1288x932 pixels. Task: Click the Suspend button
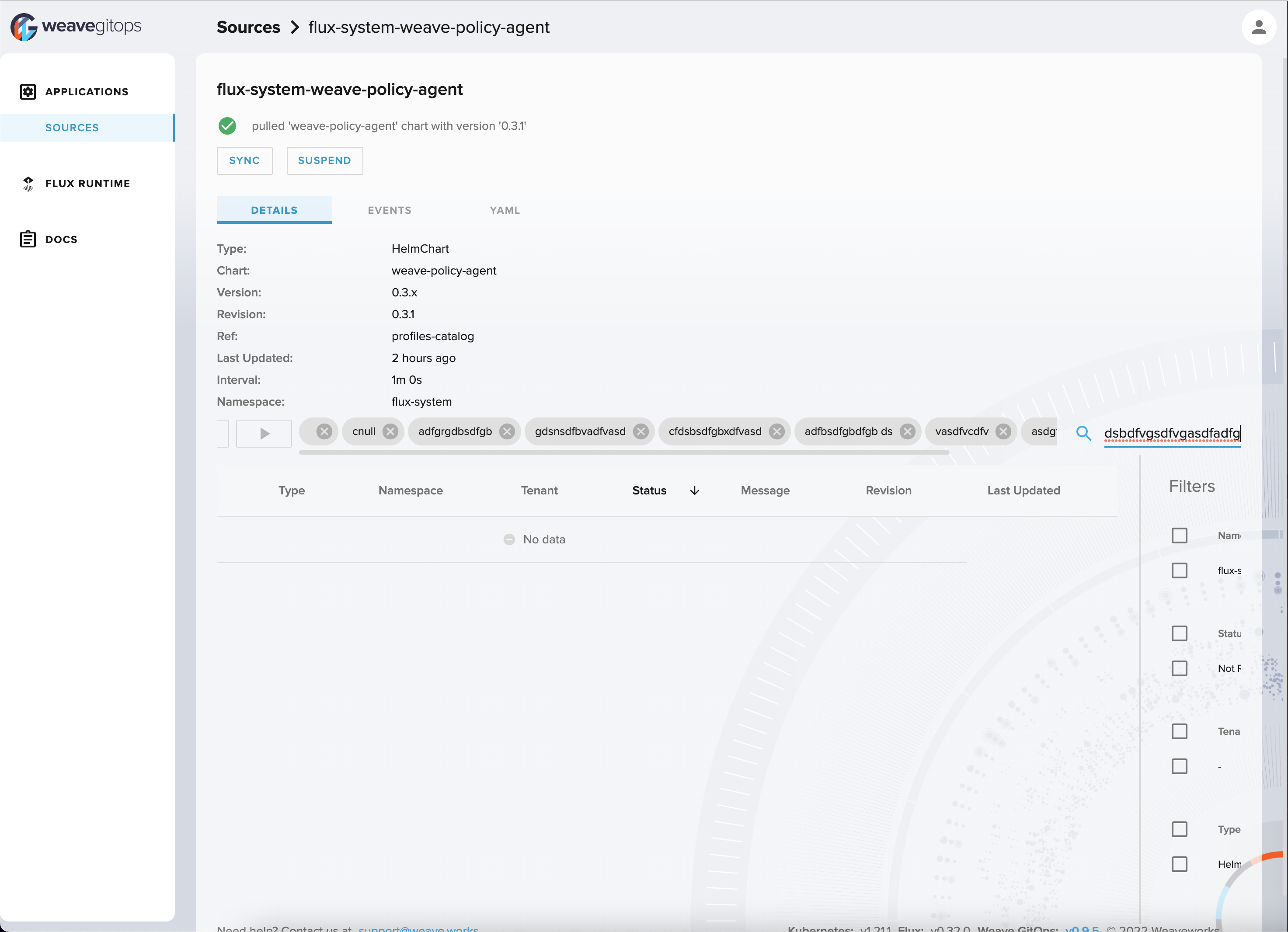pyautogui.click(x=325, y=161)
